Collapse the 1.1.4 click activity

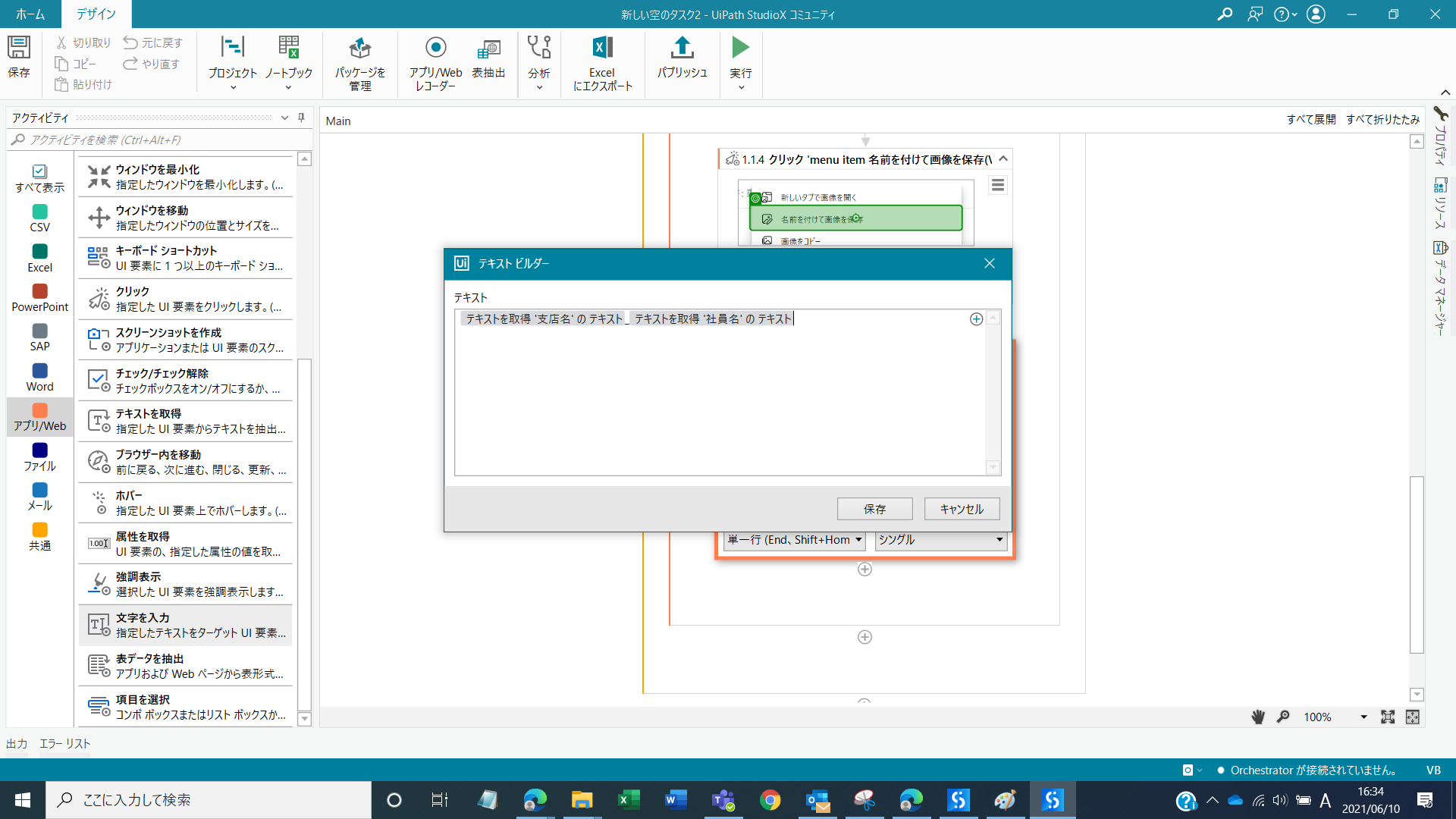[1003, 159]
